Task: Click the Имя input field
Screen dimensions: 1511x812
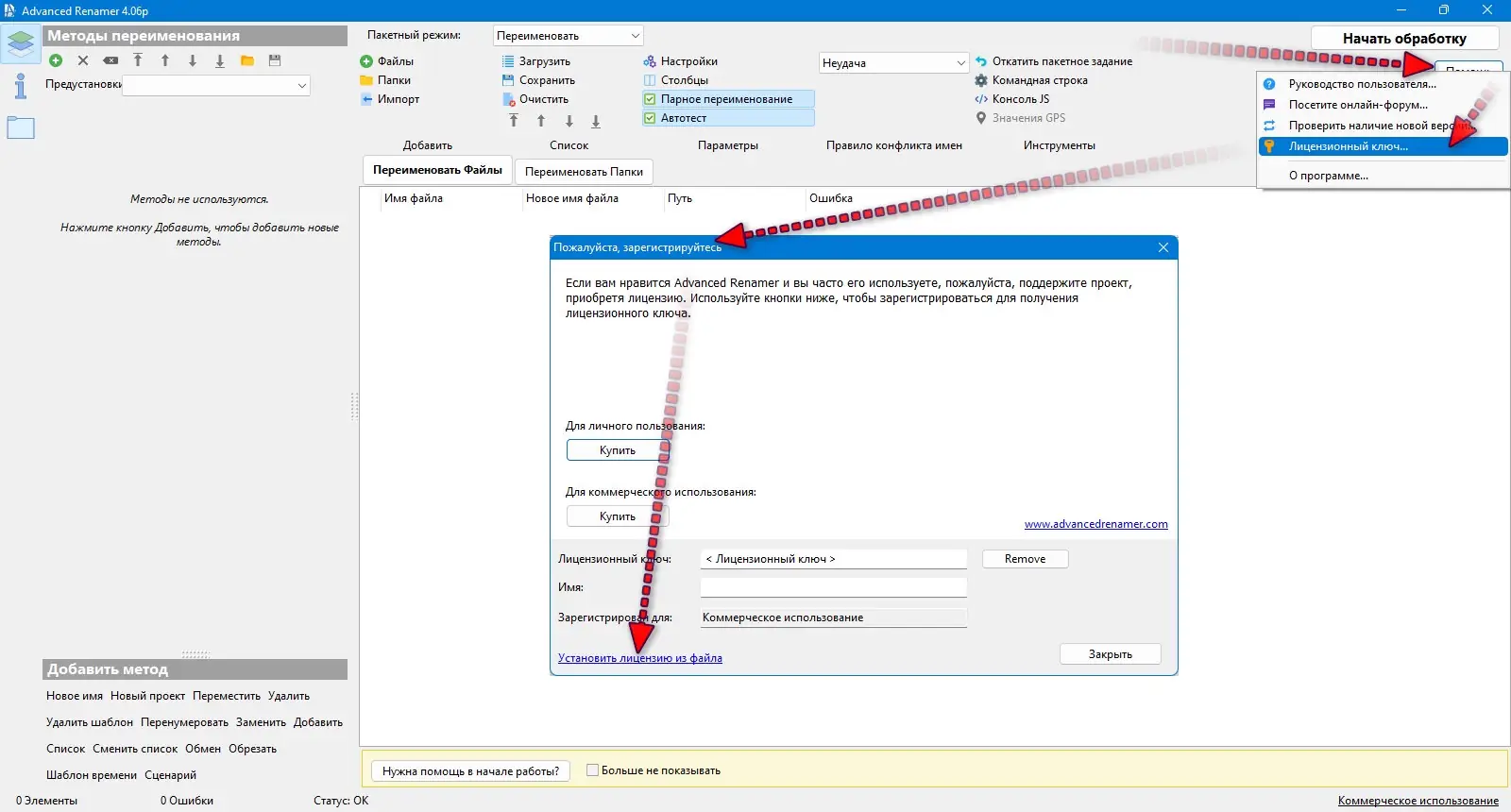Action: coord(834,587)
